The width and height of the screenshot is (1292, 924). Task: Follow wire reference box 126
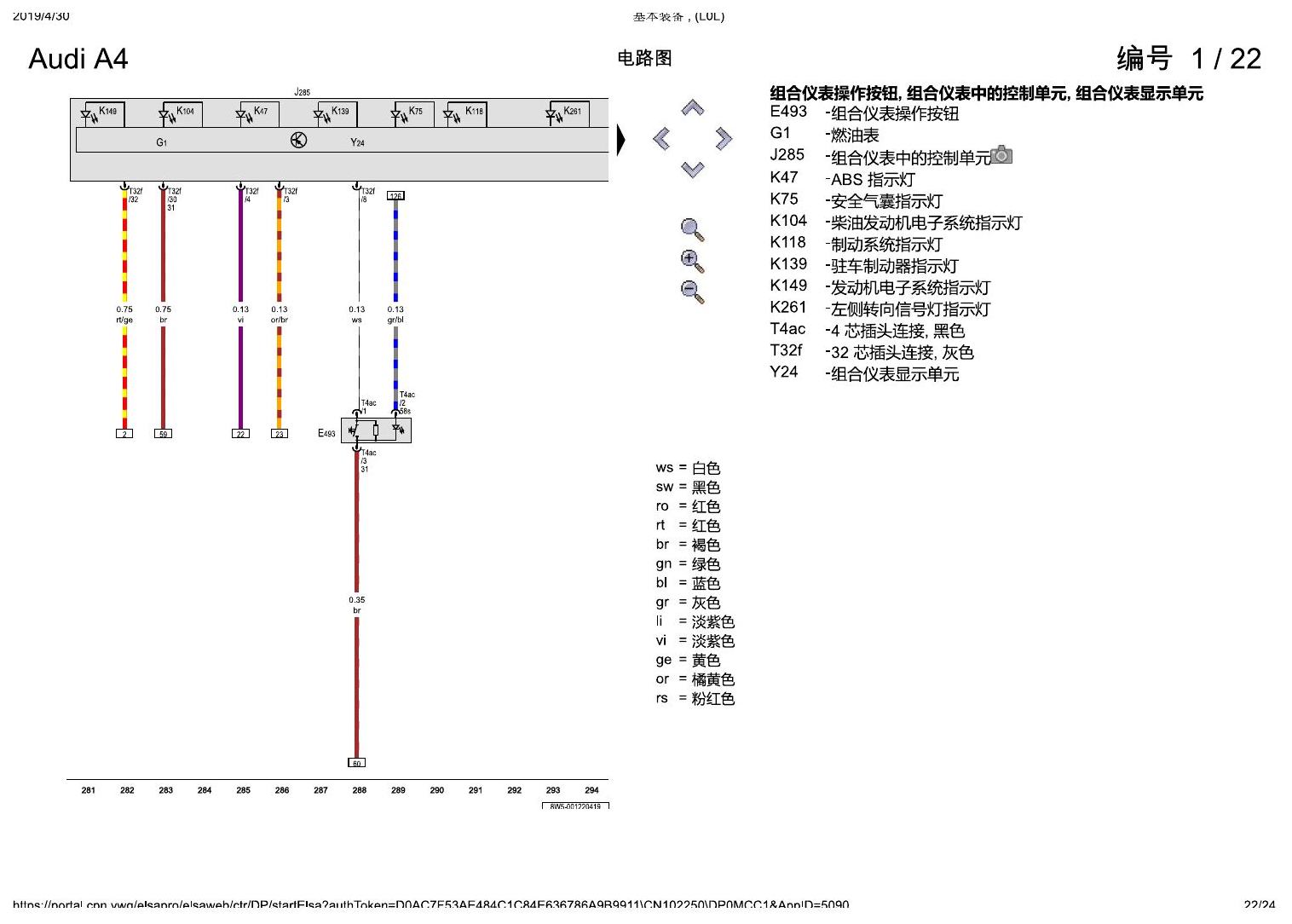pos(395,195)
